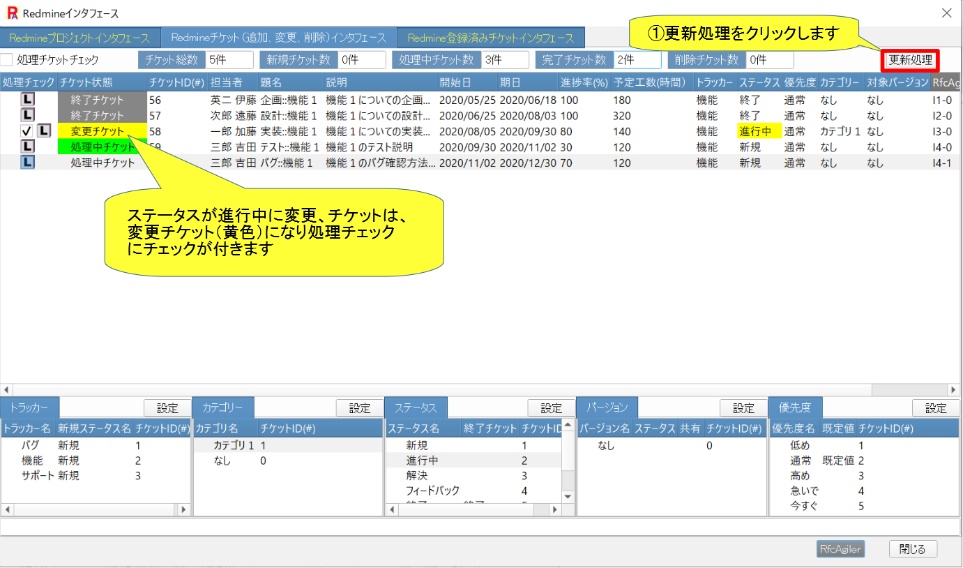Click the main table's horizontal scrollbar track
The height and width of the screenshot is (568, 963).
click(x=480, y=389)
